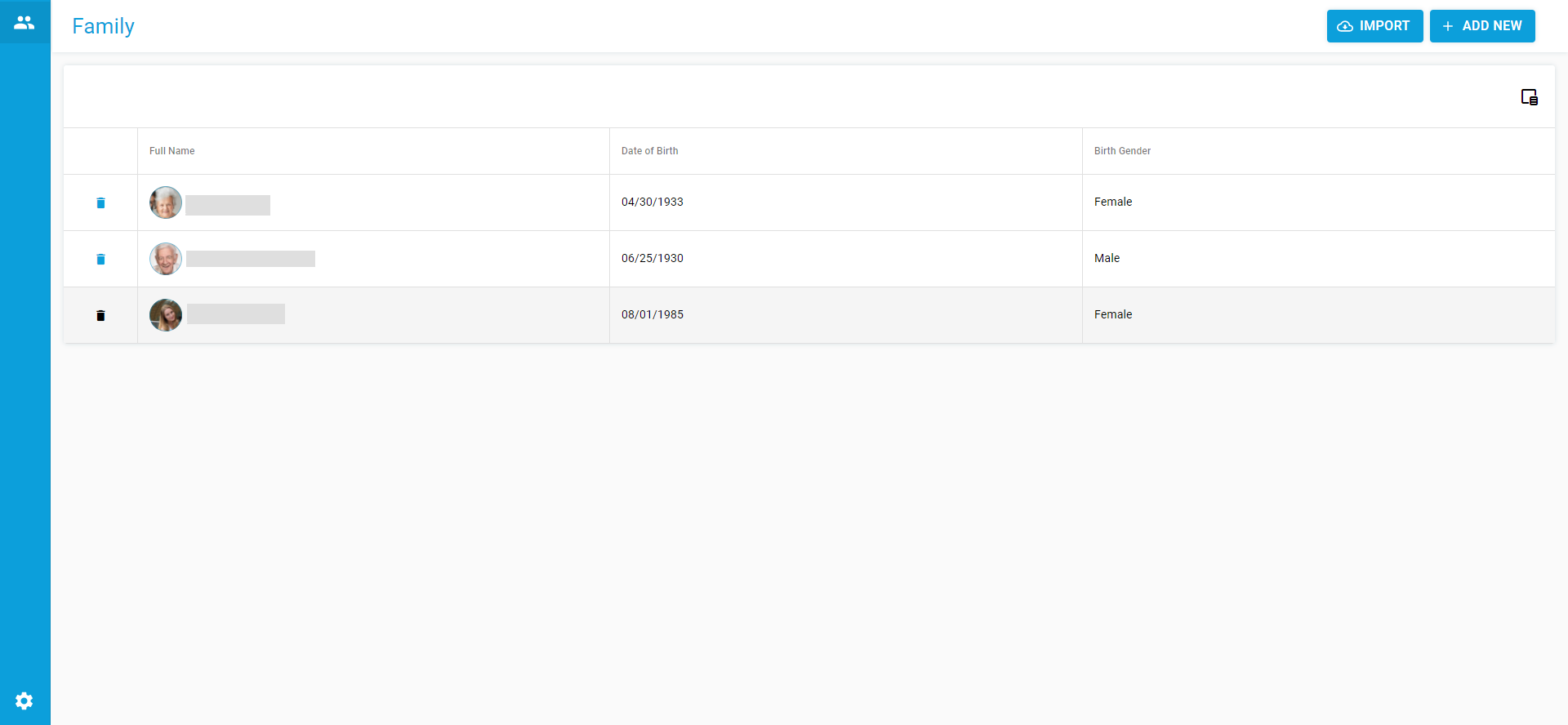Viewport: 1568px width, 725px height.
Task: Click the IMPORT button
Action: click(1374, 26)
